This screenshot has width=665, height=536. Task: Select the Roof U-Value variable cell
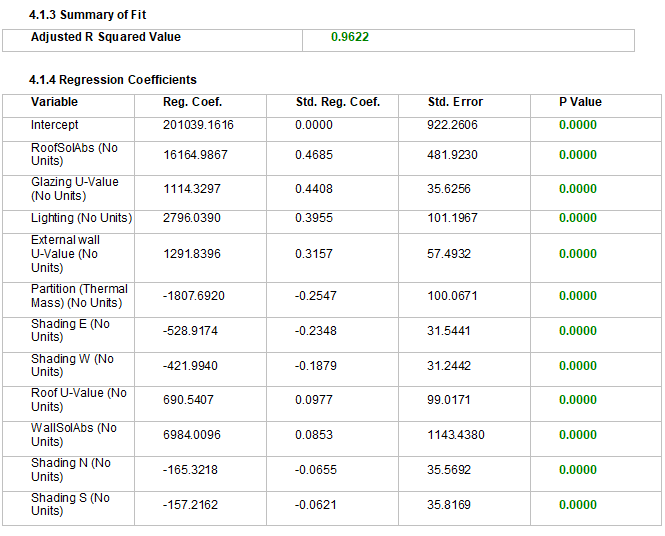pyautogui.click(x=79, y=400)
